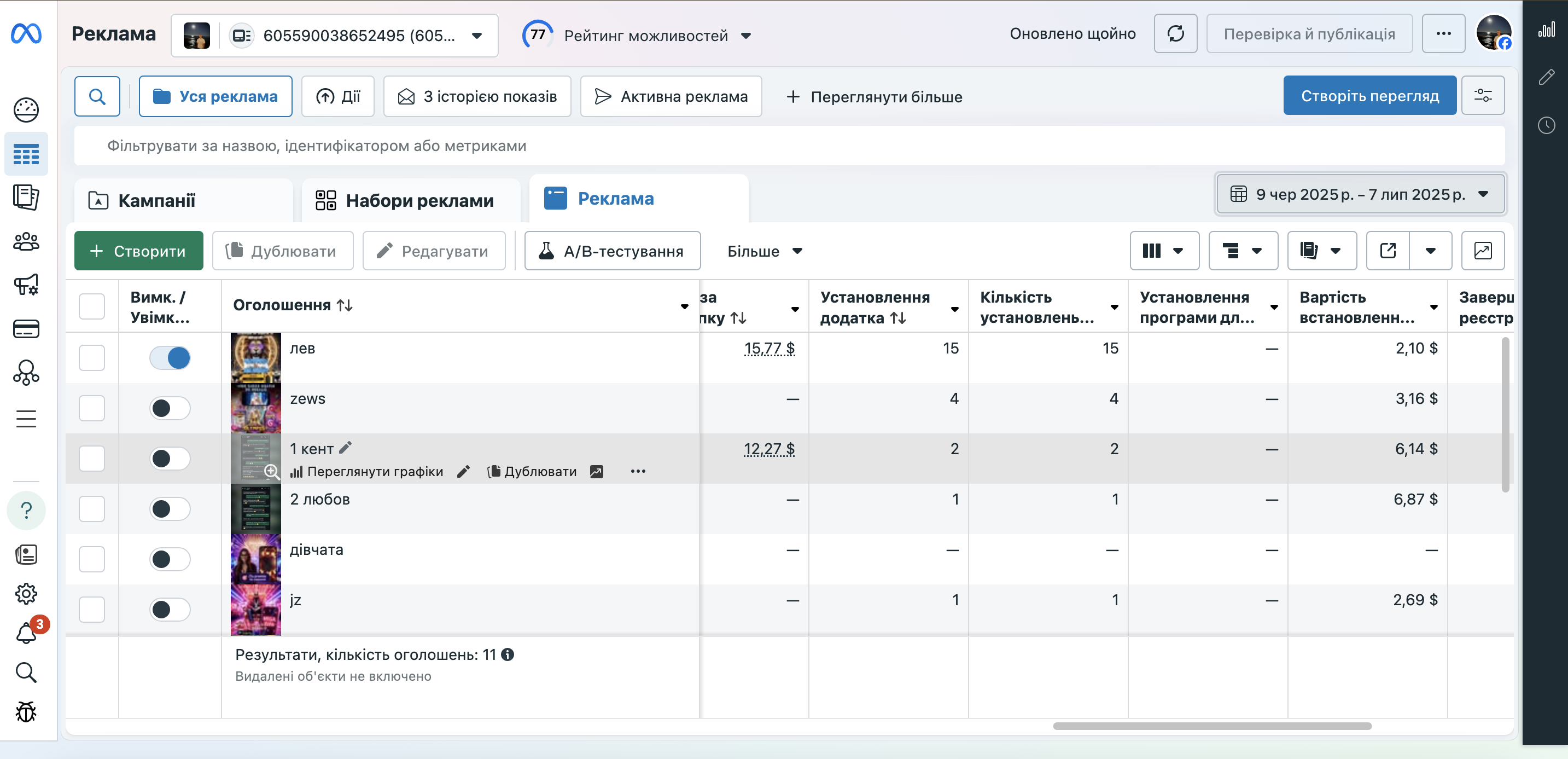1568x759 pixels.
Task: Toggle off the лев ad switch
Action: pyautogui.click(x=170, y=357)
